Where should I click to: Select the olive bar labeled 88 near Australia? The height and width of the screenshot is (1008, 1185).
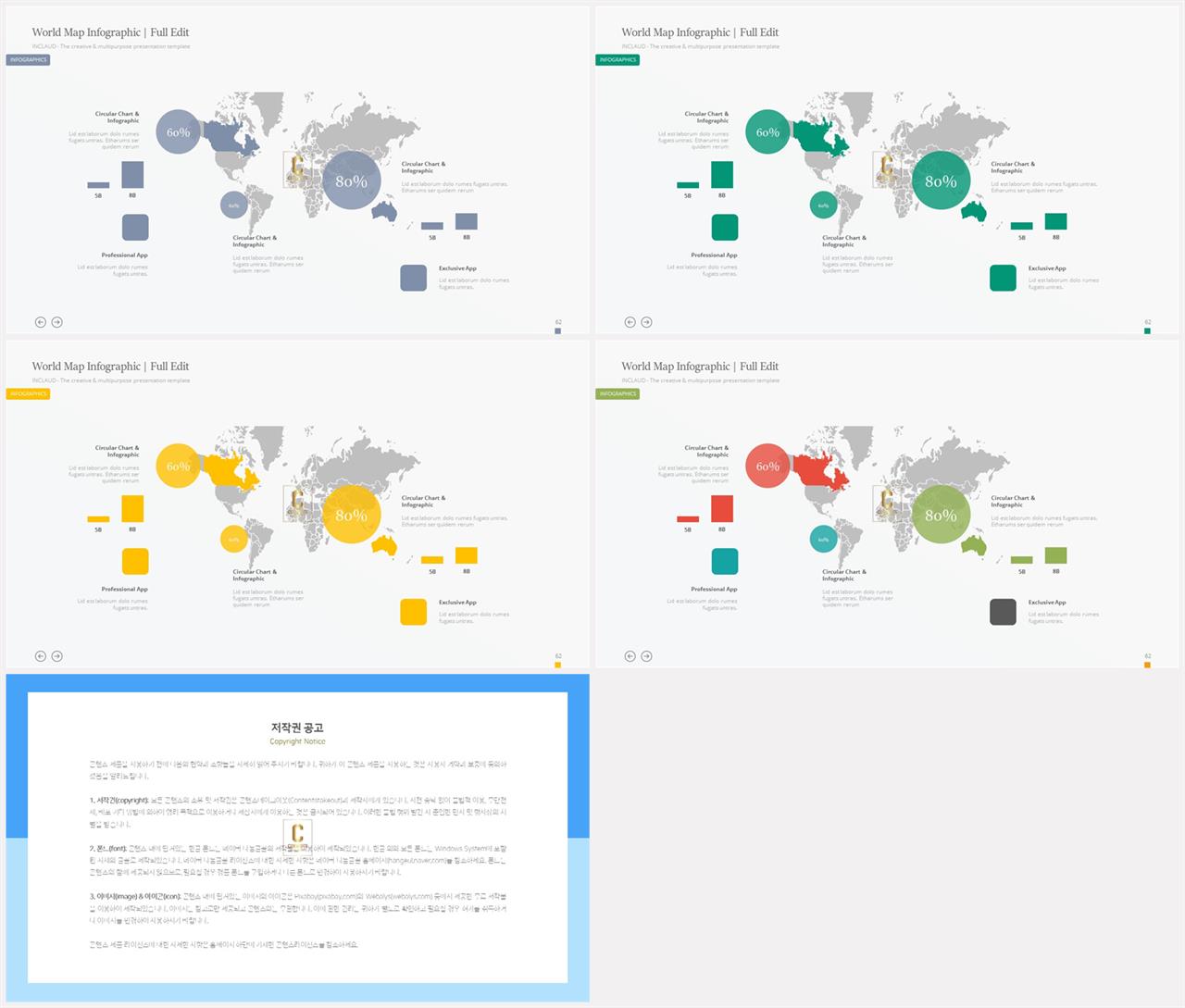click(x=1055, y=555)
